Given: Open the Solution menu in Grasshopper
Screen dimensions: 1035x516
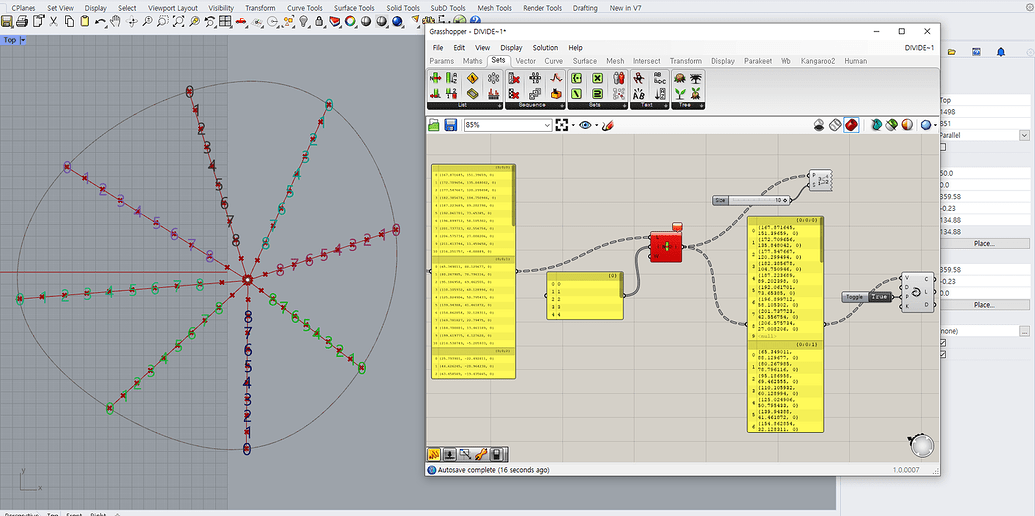Looking at the screenshot, I should 545,47.
